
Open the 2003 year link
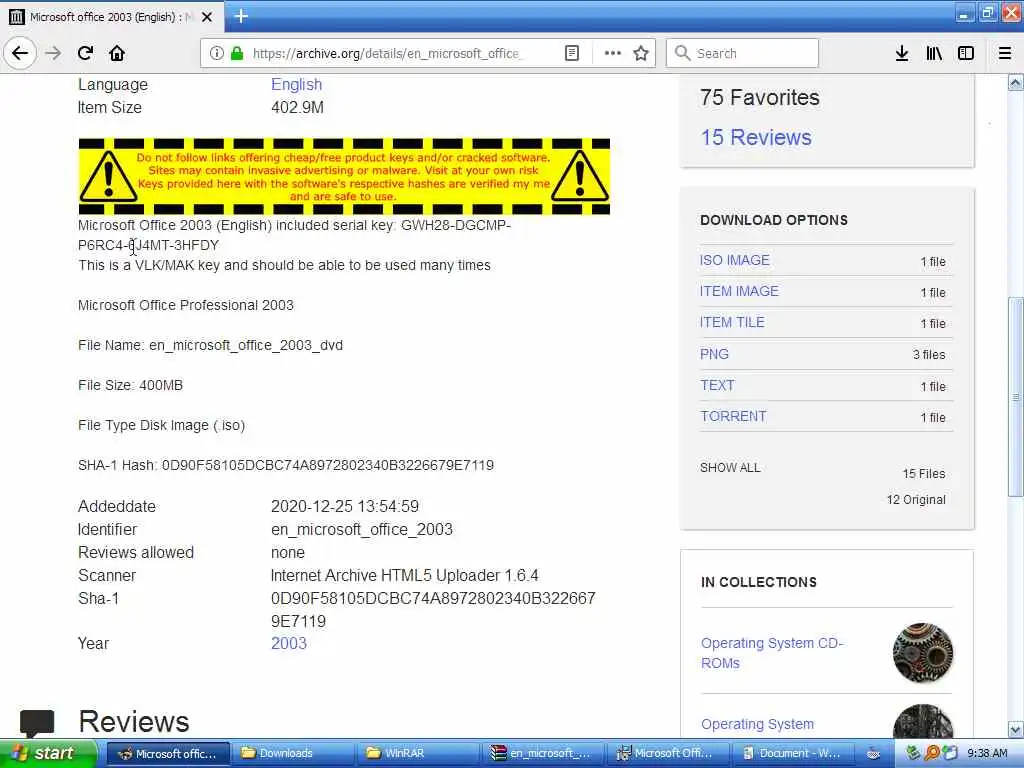click(289, 643)
